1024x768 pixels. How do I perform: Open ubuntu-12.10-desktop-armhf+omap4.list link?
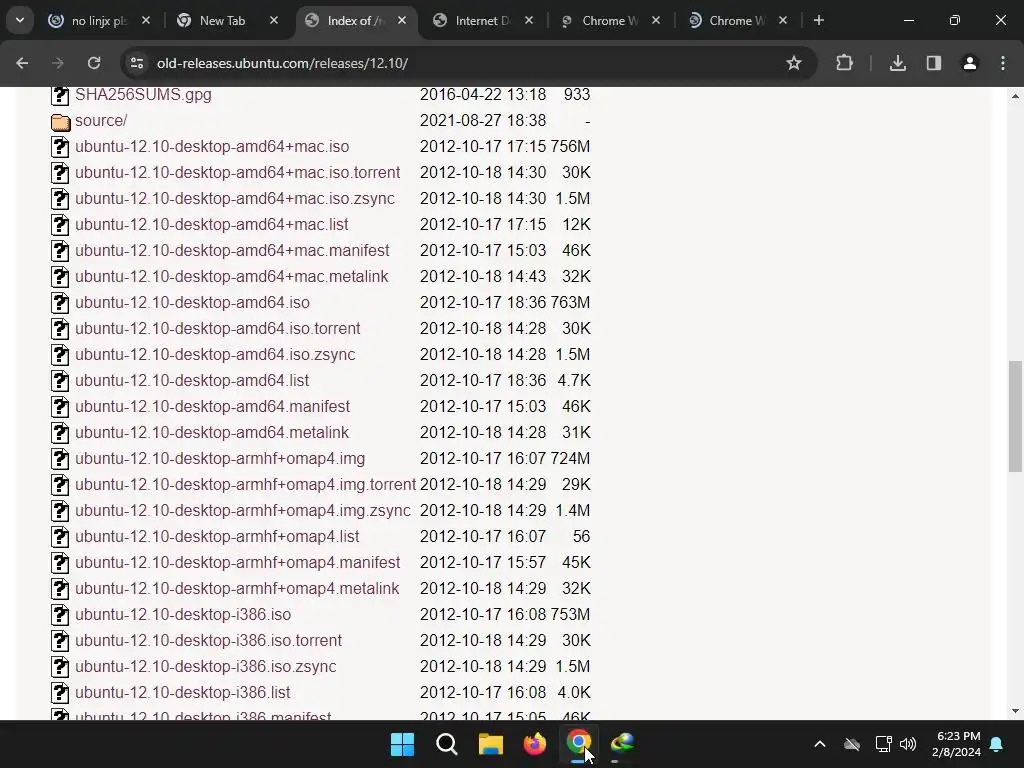pos(217,536)
